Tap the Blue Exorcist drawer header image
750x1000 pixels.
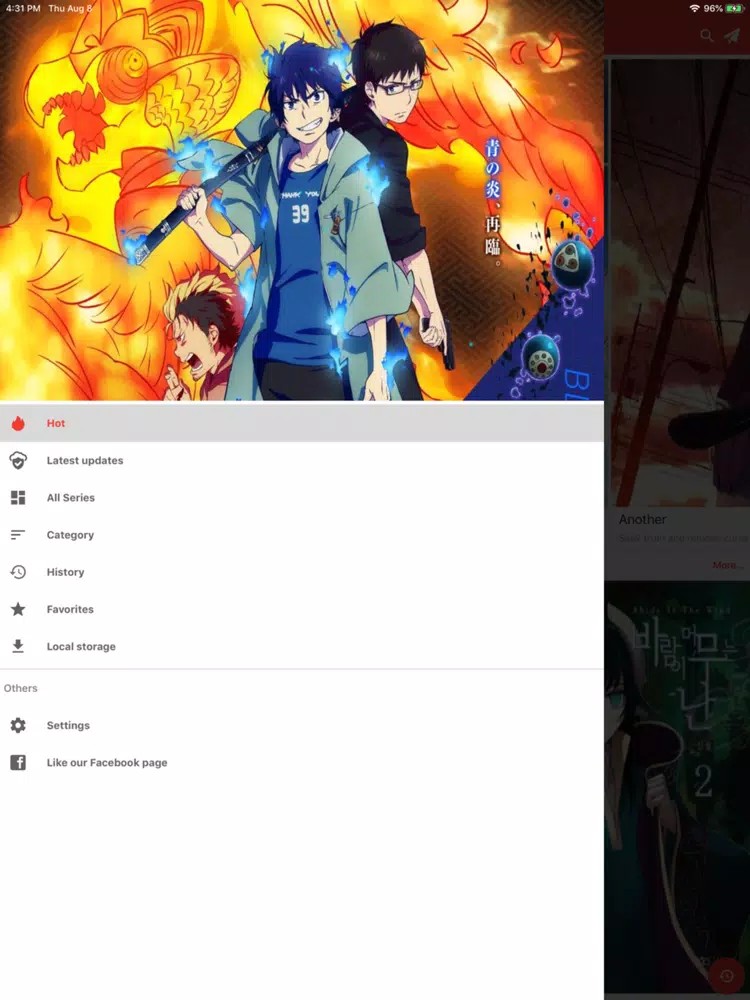(302, 200)
